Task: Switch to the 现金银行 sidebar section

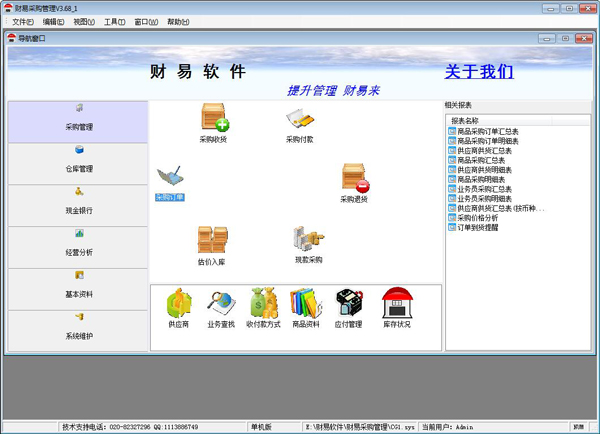Action: click(79, 204)
